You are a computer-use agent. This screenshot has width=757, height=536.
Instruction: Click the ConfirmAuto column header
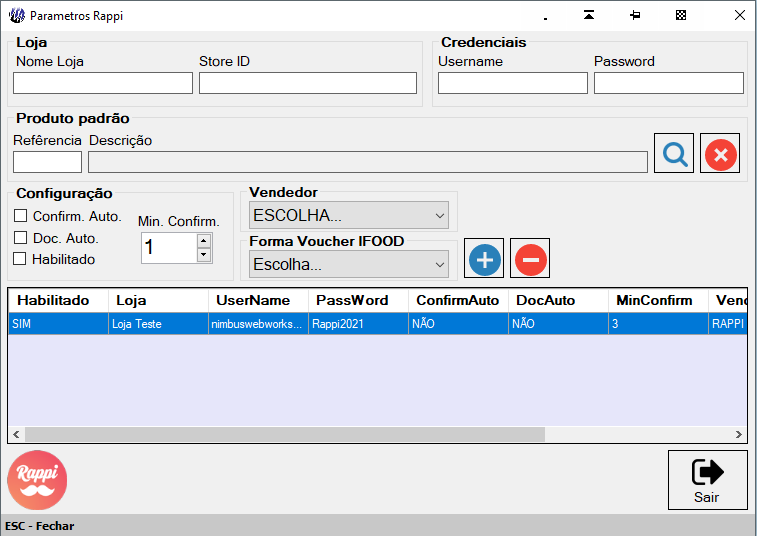coord(458,300)
